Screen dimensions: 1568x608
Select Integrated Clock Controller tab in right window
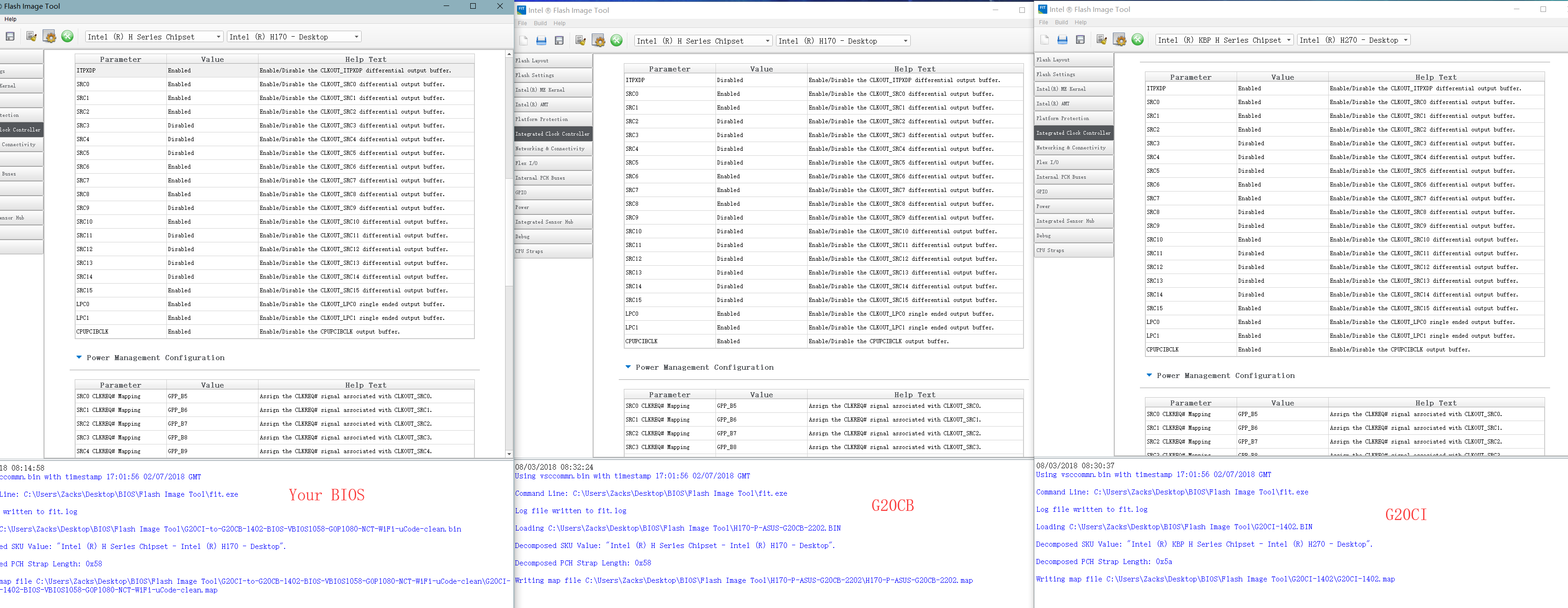click(1074, 133)
